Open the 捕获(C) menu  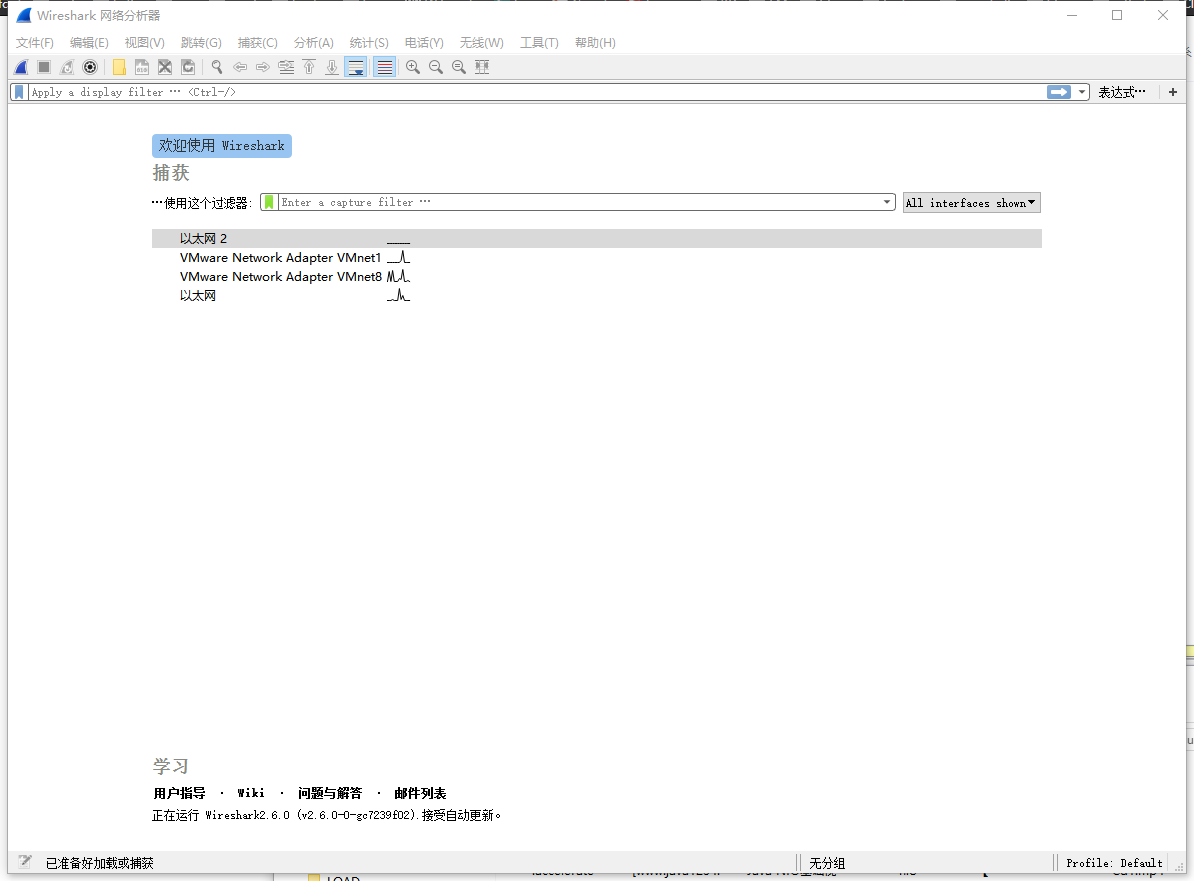(x=257, y=43)
